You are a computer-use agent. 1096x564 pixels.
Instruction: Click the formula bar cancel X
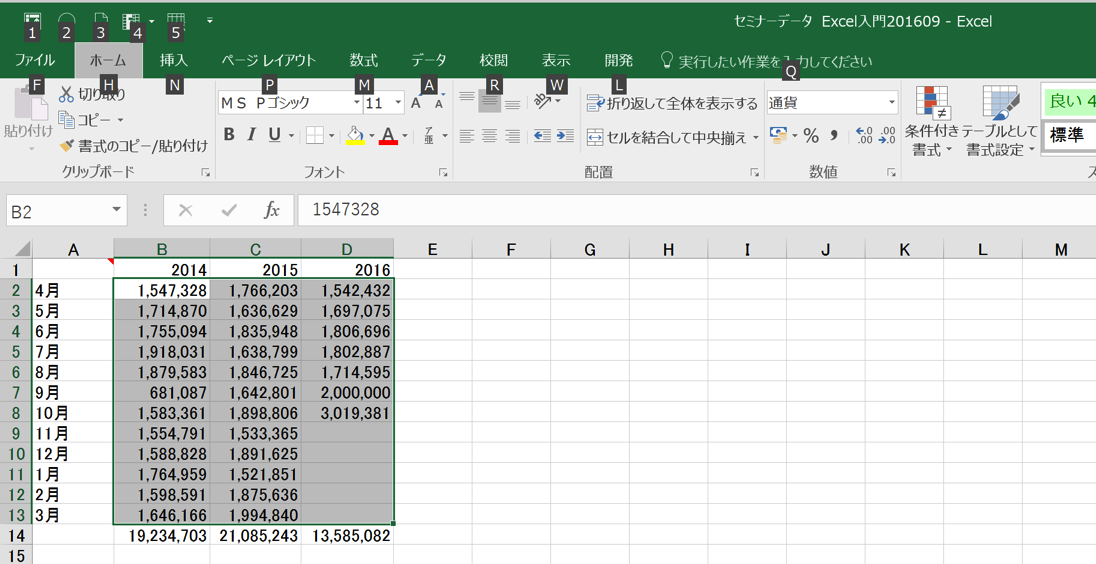pyautogui.click(x=185, y=210)
